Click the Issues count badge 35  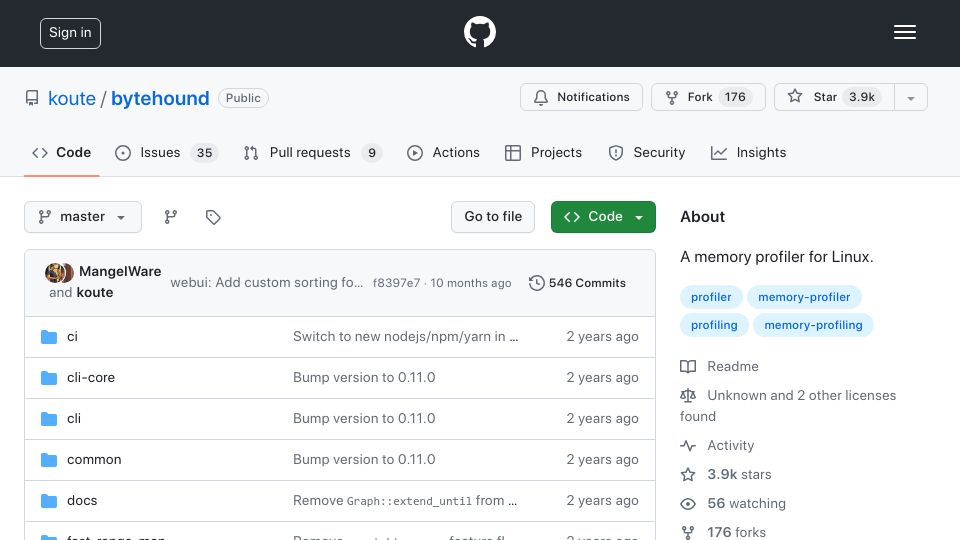point(204,153)
